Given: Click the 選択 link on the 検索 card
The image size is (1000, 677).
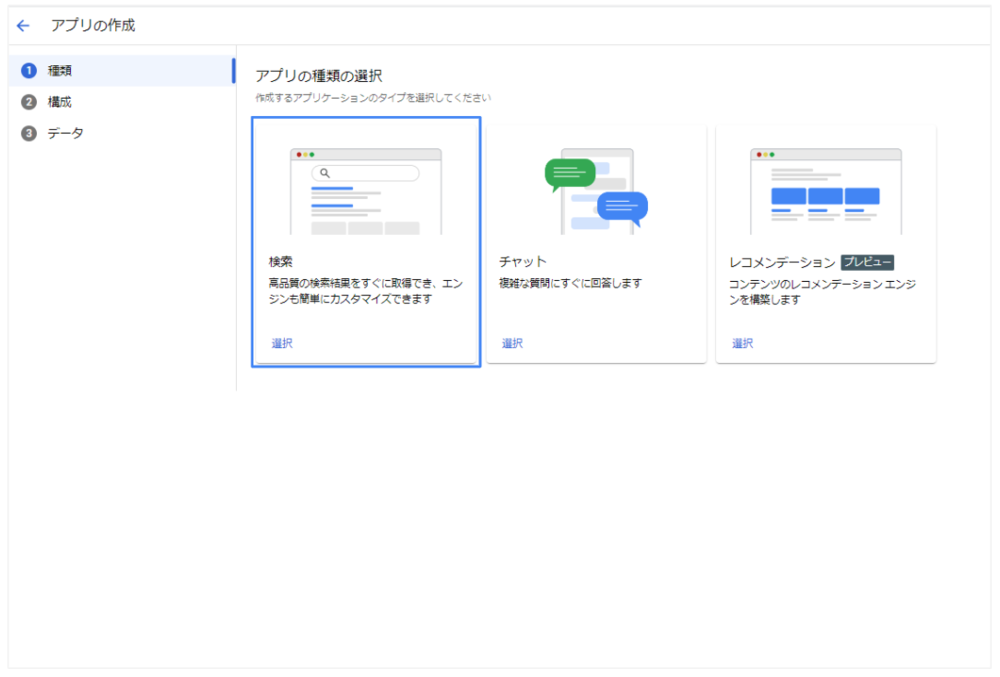Looking at the screenshot, I should [282, 344].
